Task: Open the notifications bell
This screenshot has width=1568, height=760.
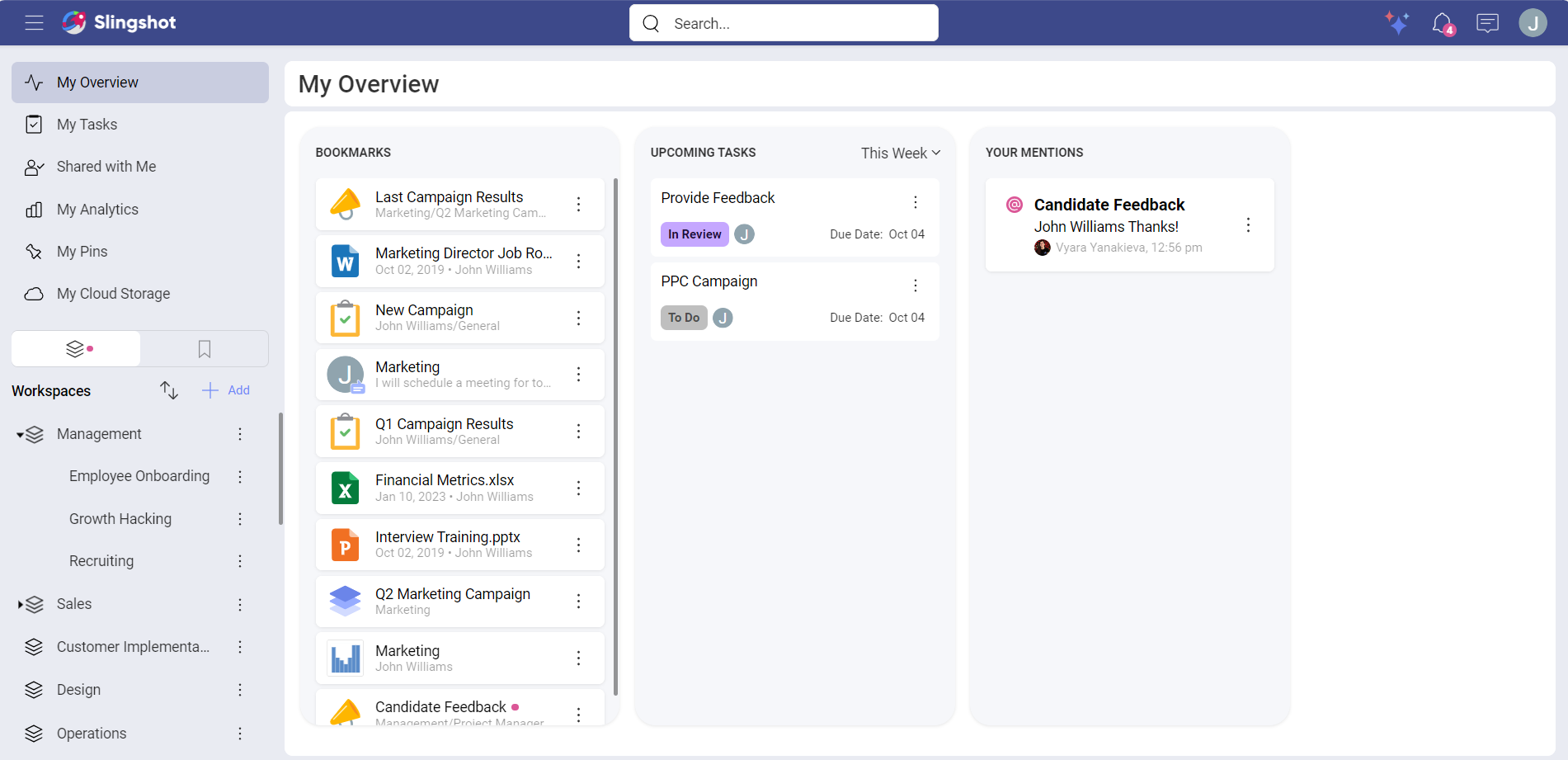Action: 1442,23
